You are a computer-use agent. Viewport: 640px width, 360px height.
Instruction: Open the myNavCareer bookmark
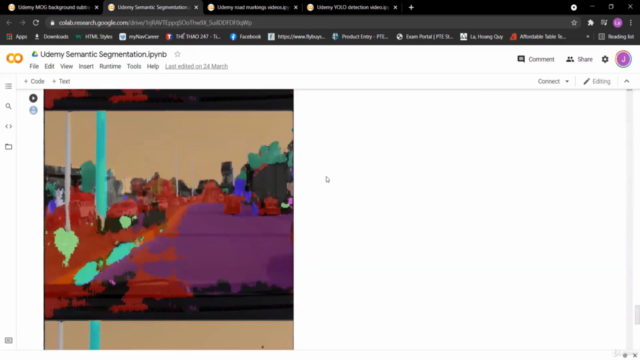coord(139,36)
